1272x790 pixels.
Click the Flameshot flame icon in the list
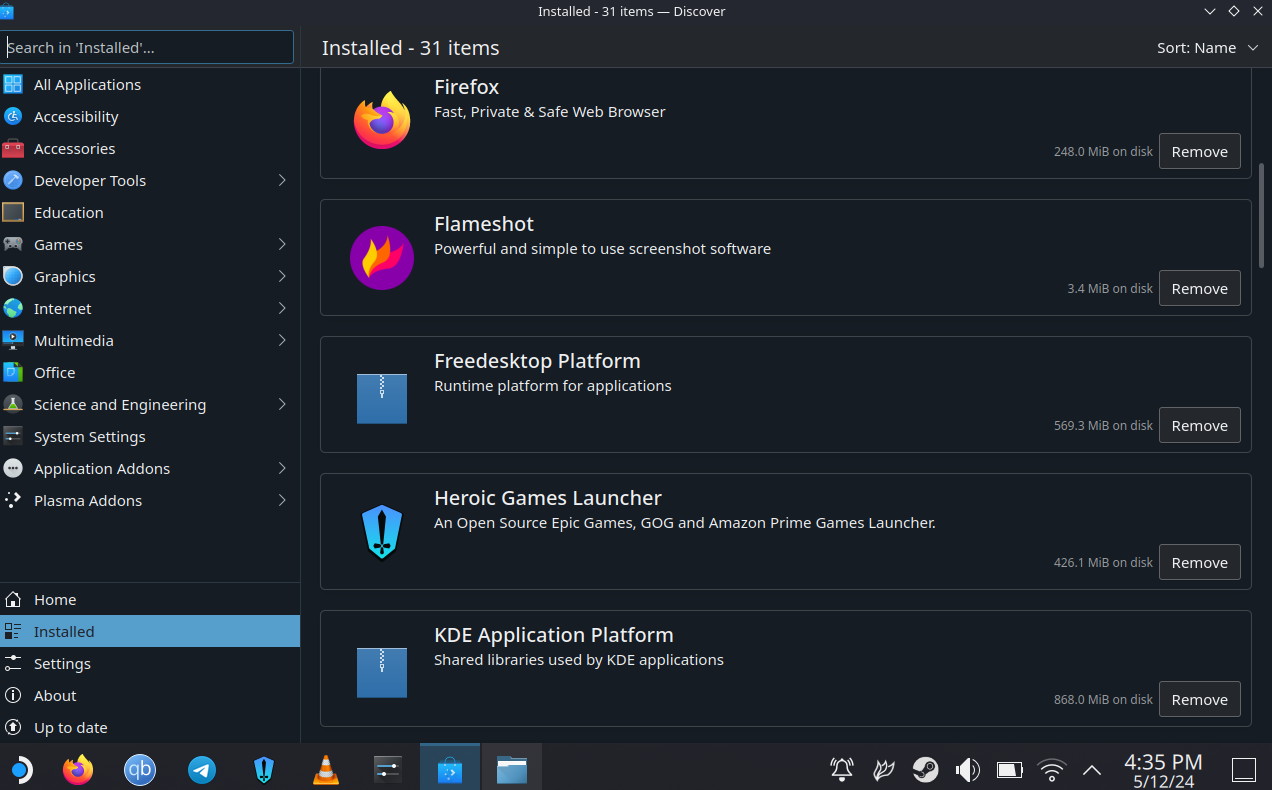[382, 257]
